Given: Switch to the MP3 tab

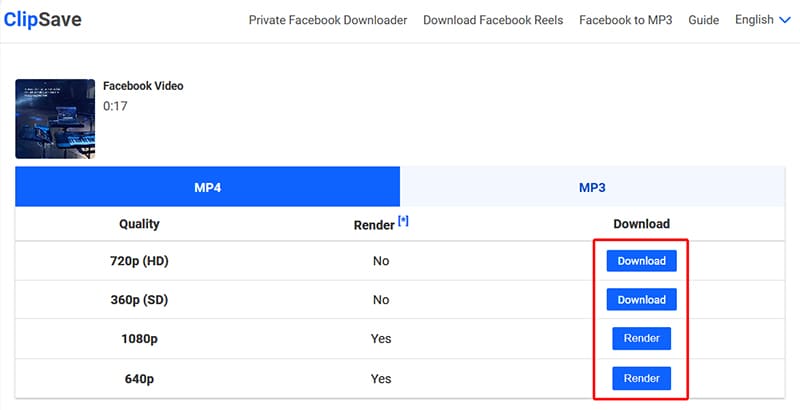Looking at the screenshot, I should (592, 187).
